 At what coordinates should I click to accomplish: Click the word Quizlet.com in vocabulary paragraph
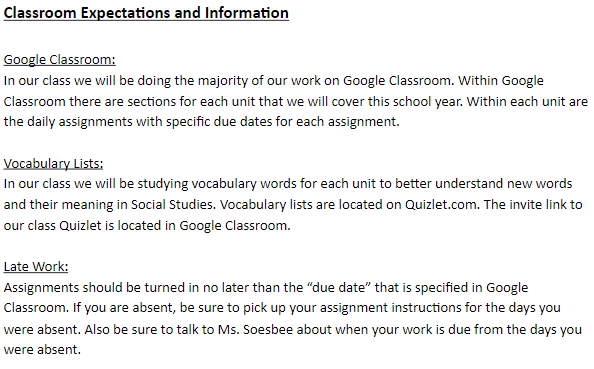coord(442,205)
